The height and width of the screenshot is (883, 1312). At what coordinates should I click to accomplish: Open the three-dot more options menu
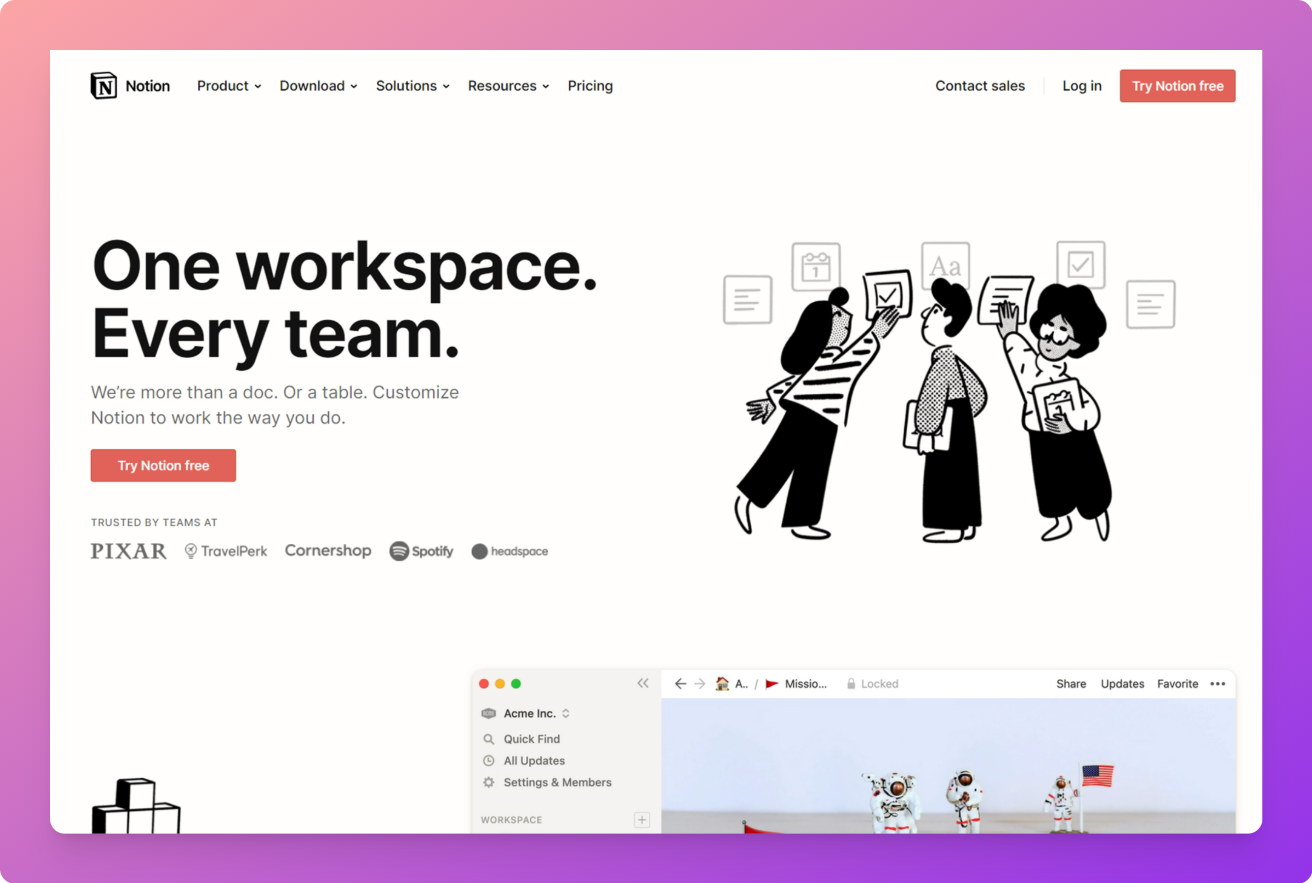coord(1218,684)
